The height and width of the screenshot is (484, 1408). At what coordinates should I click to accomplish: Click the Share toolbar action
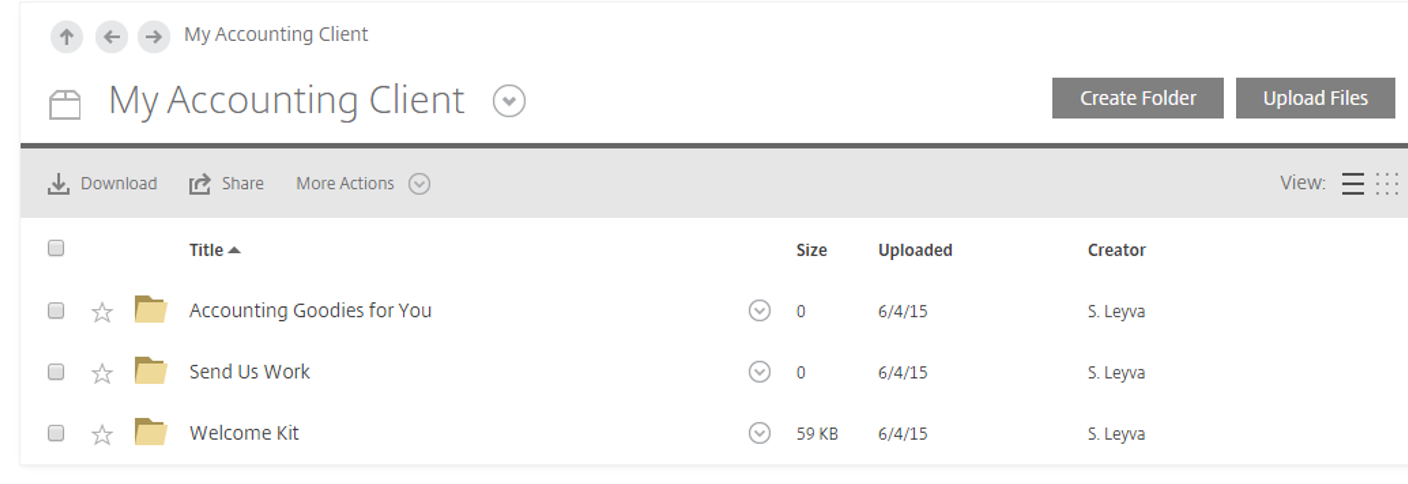click(x=227, y=184)
